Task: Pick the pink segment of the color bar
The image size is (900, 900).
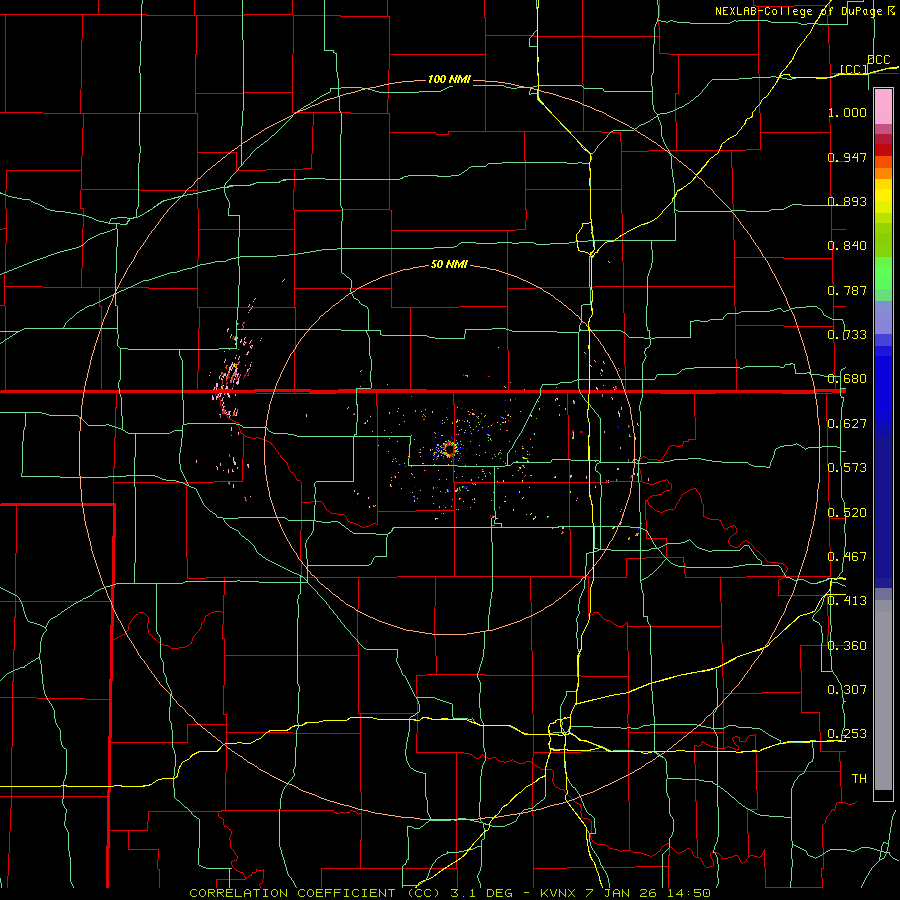Action: click(883, 107)
